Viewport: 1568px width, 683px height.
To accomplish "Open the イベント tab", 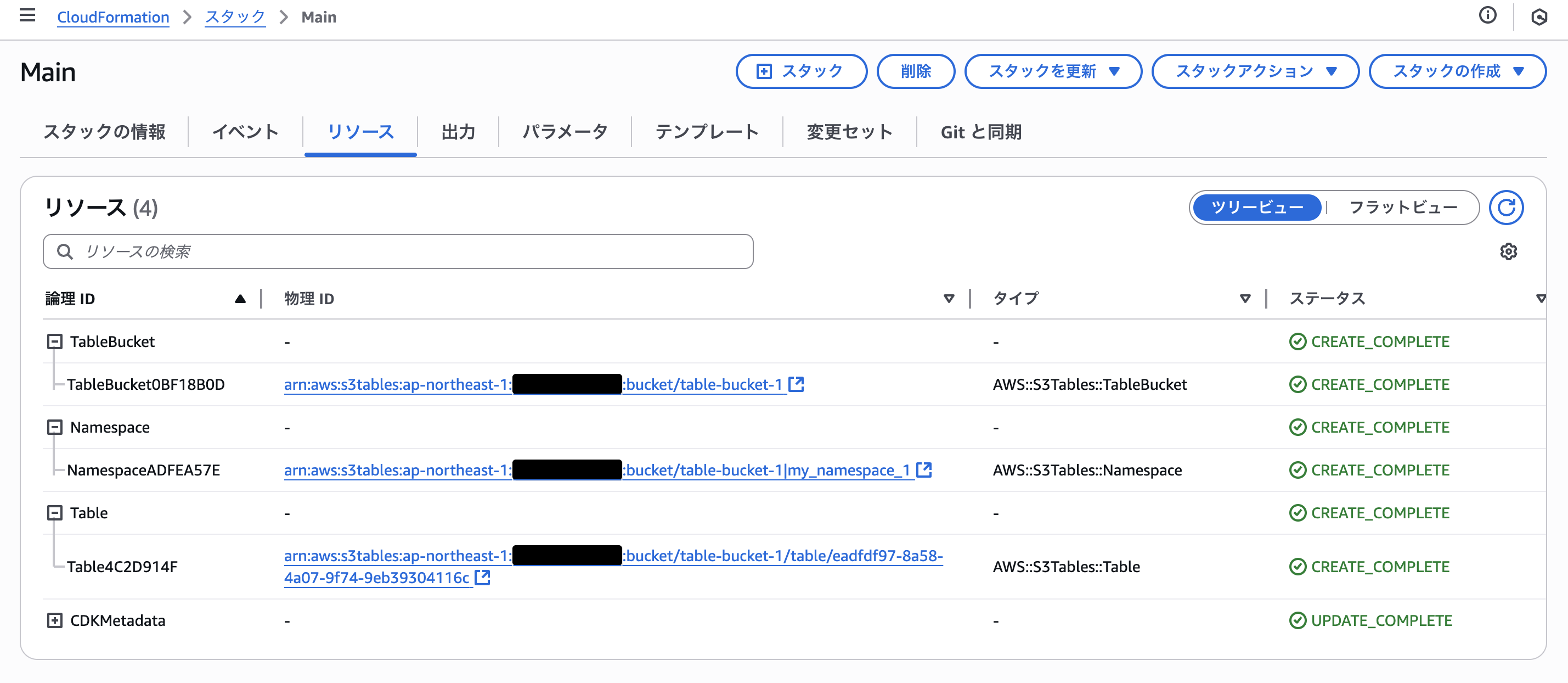I will [245, 132].
